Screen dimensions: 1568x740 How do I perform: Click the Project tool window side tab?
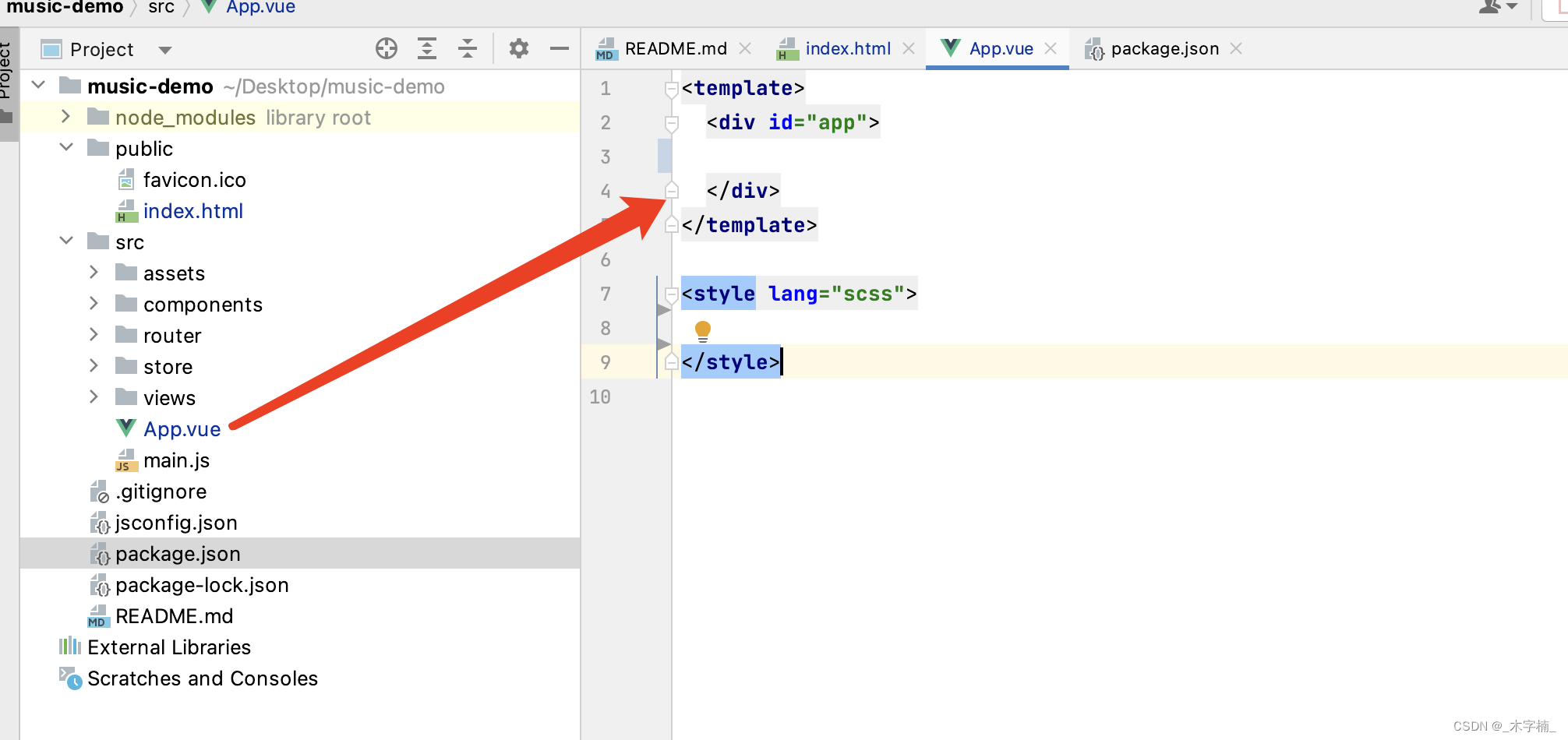[x=8, y=84]
